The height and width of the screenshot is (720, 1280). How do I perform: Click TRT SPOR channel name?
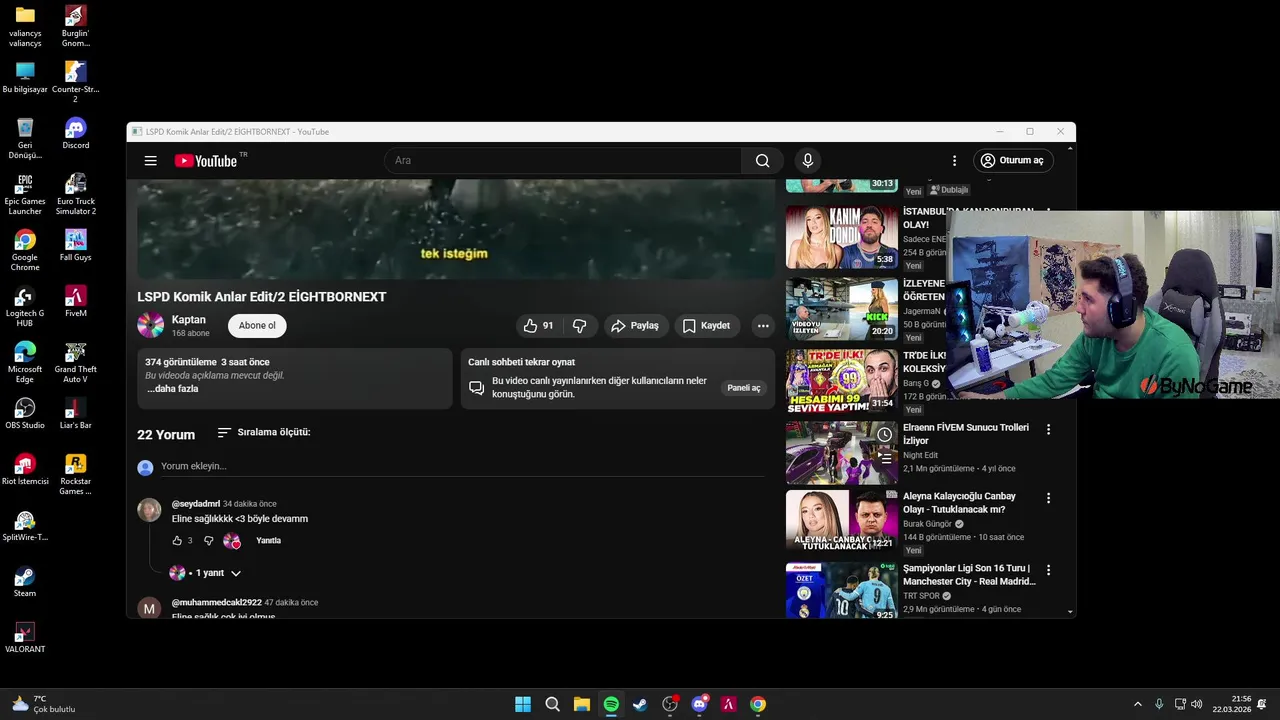tap(921, 596)
